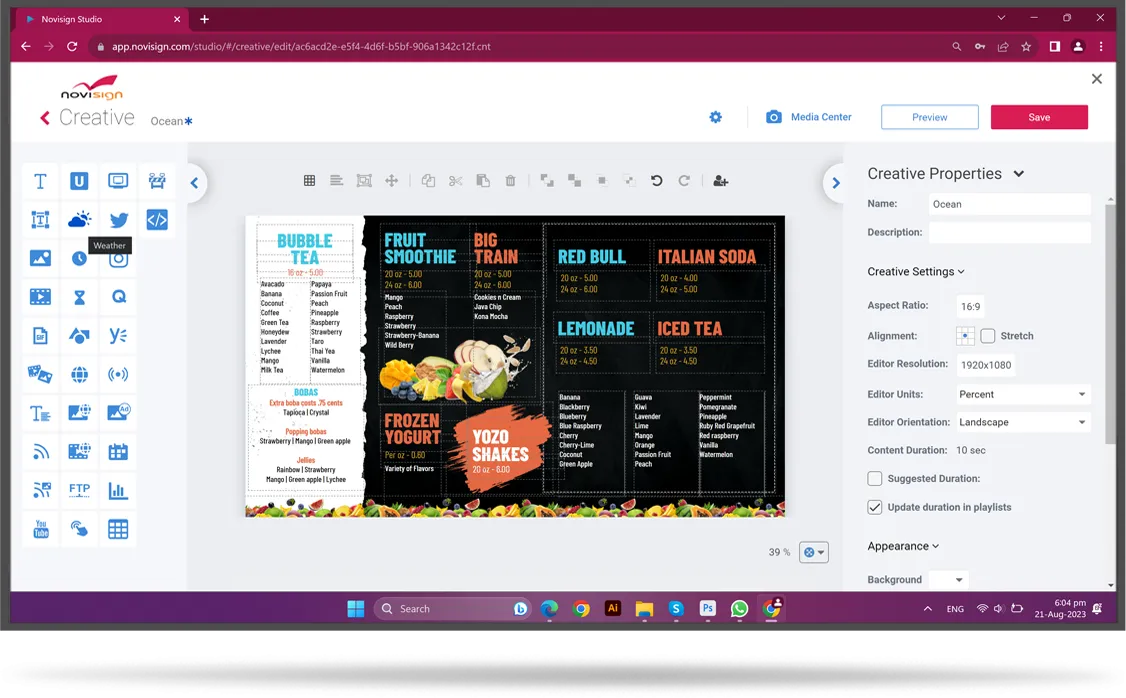Insert a YouTube widget
1126x698 pixels.
click(40, 528)
